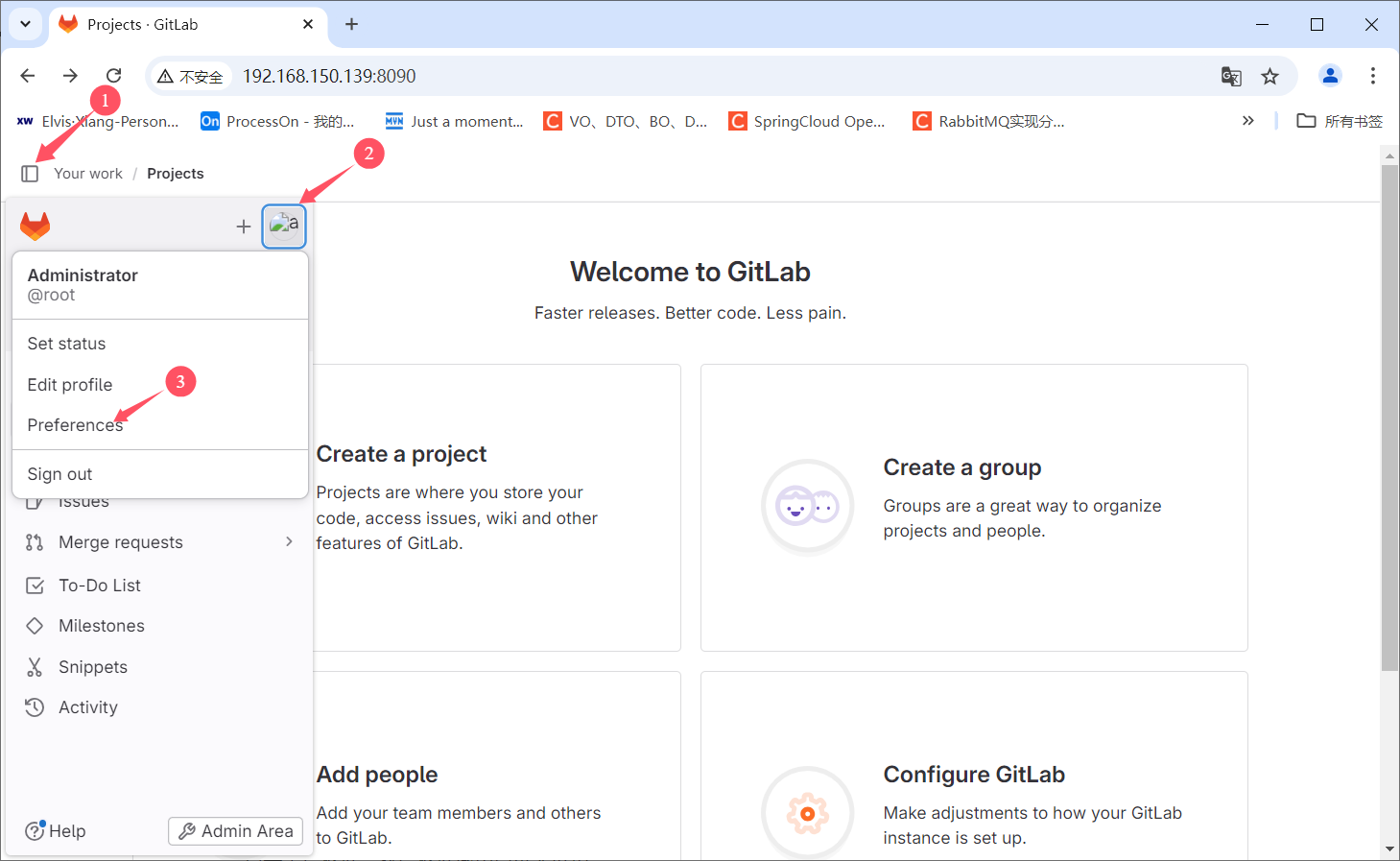Go back in the browser
Screen dimensions: 1400x861
[28, 76]
